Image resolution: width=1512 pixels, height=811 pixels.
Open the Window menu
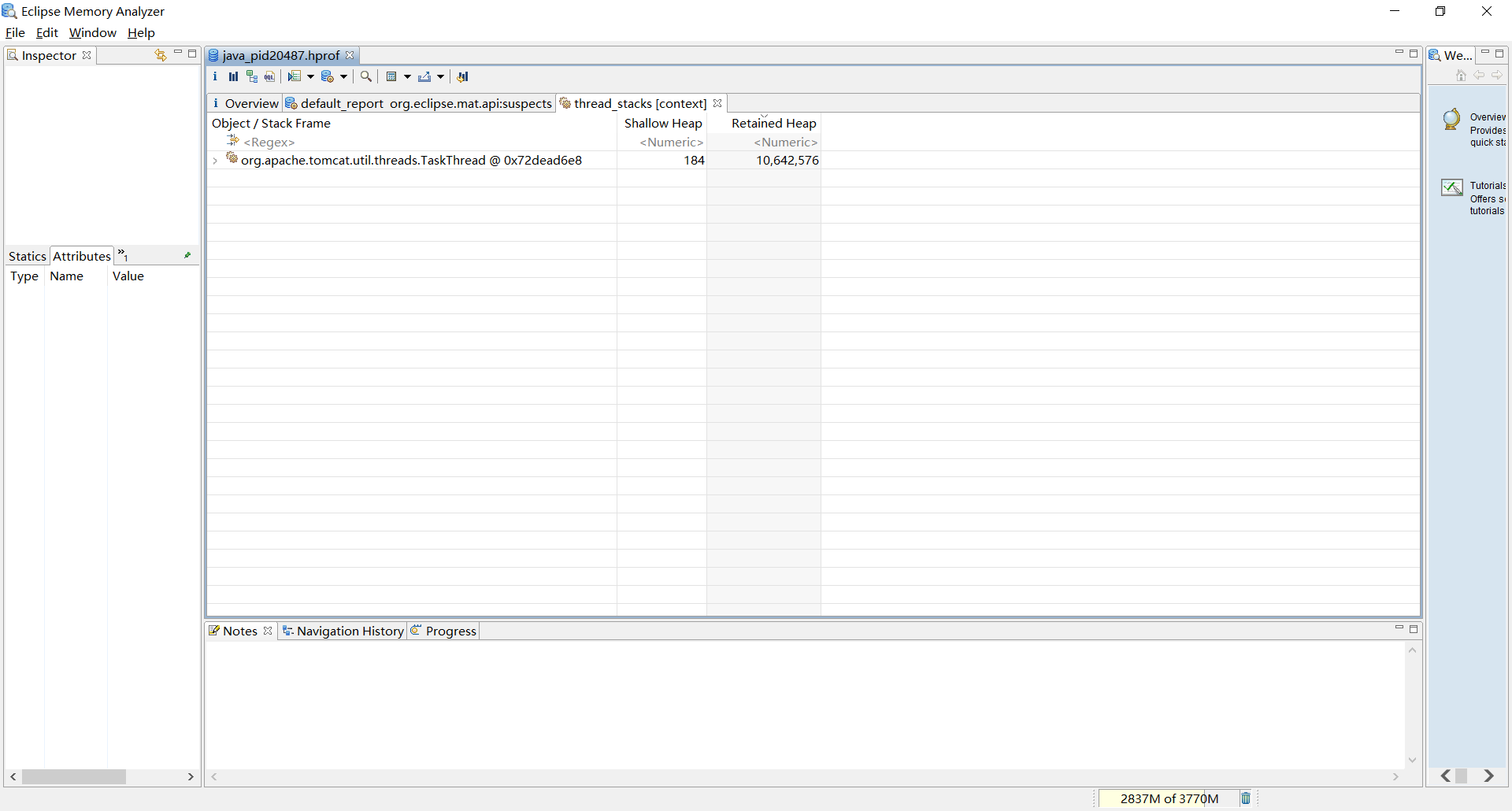[x=93, y=32]
